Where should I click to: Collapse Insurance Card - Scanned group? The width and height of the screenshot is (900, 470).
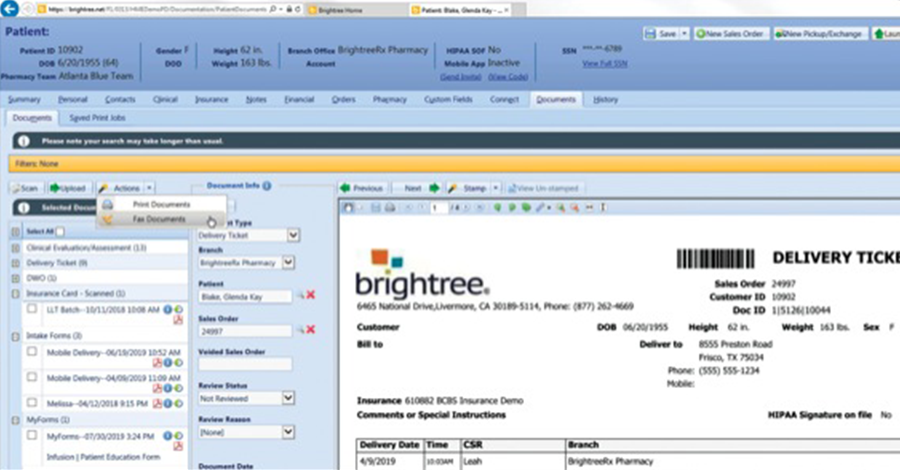pyautogui.click(x=15, y=293)
